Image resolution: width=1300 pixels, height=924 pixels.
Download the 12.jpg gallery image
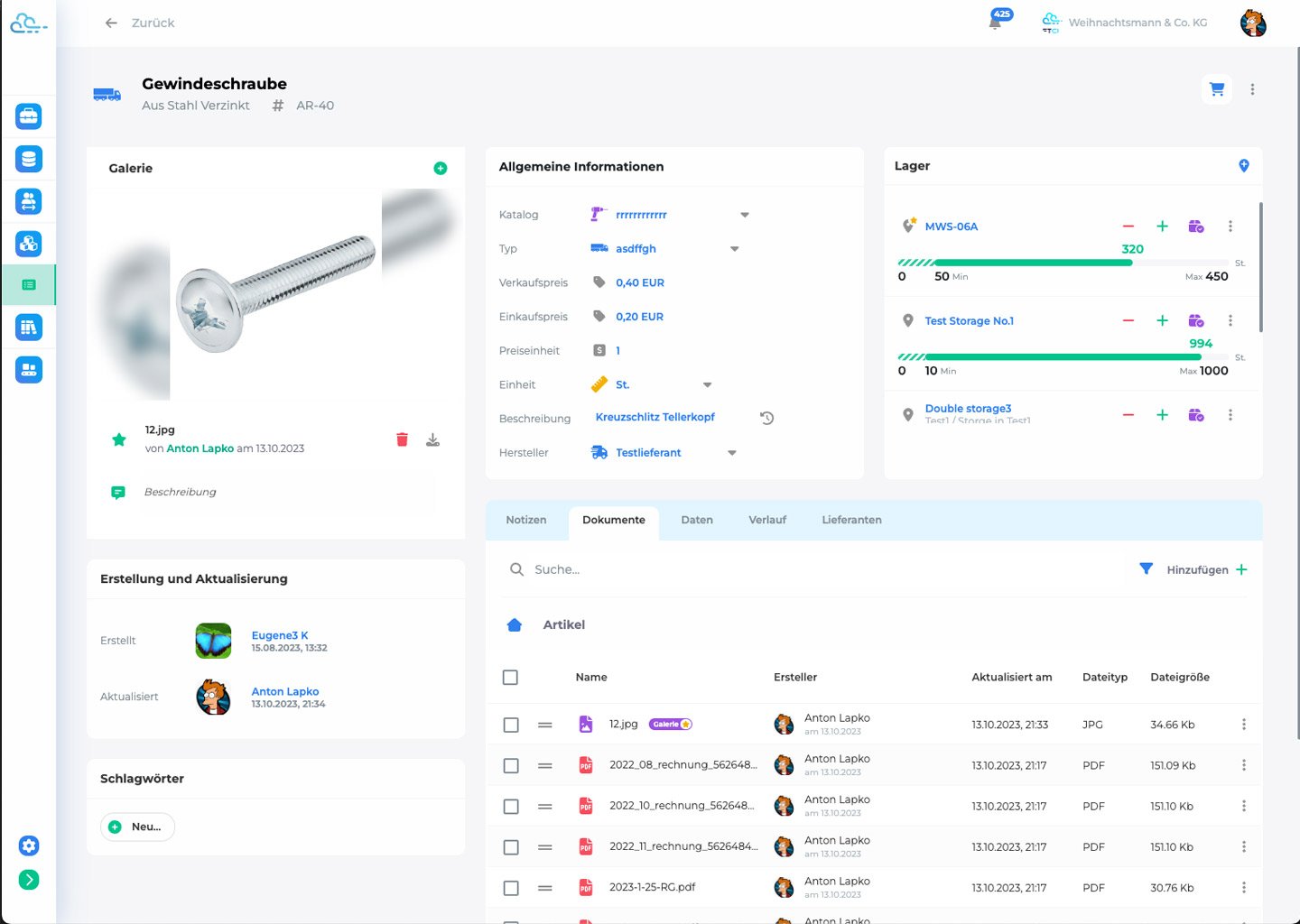pos(433,439)
